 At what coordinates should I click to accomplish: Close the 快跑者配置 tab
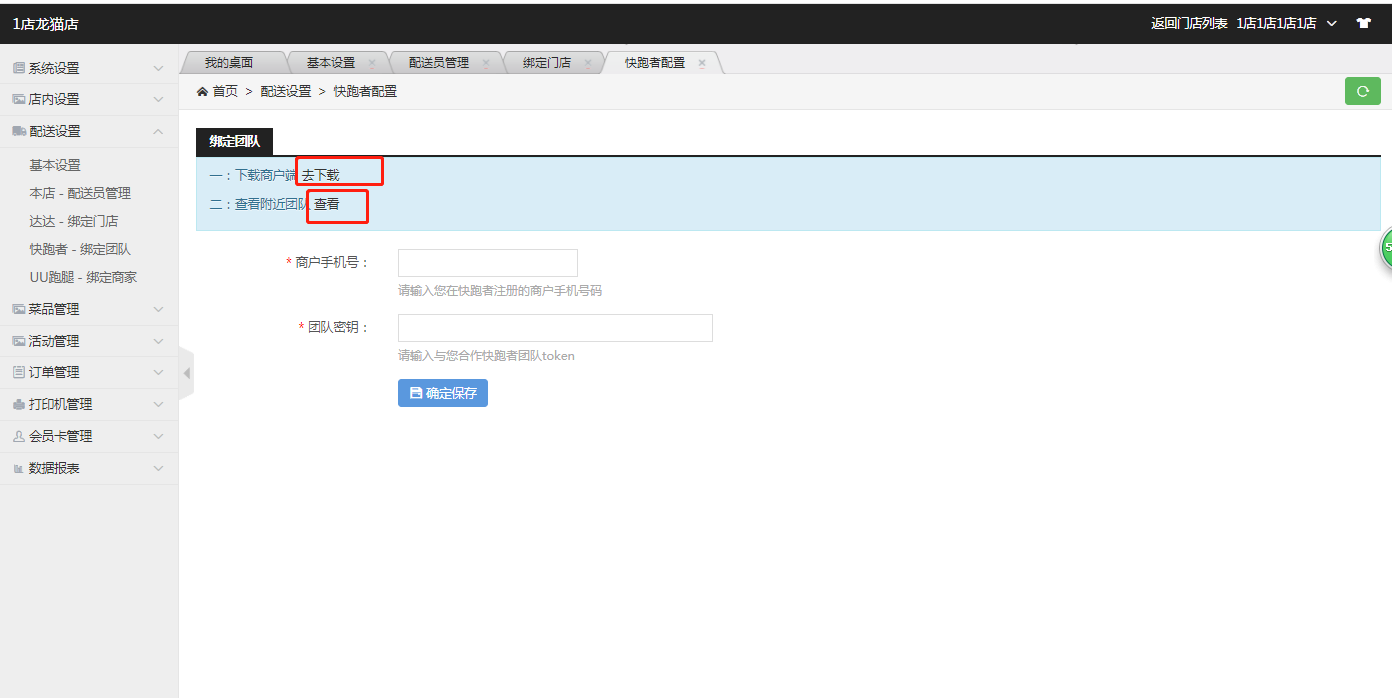tap(702, 63)
